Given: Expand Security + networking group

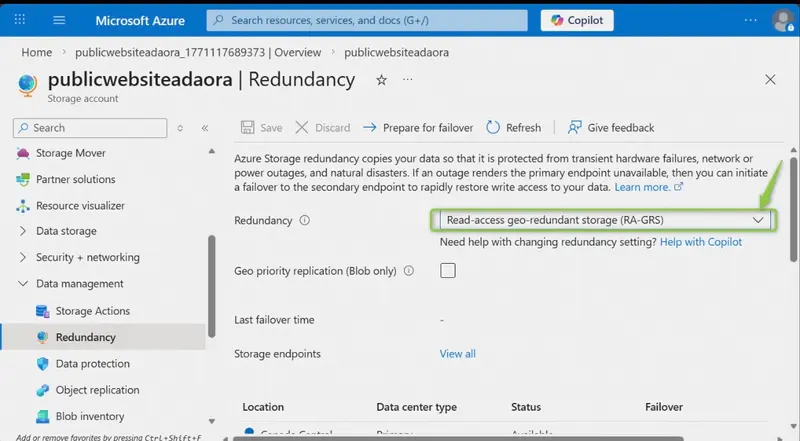Looking at the screenshot, I should [x=87, y=257].
